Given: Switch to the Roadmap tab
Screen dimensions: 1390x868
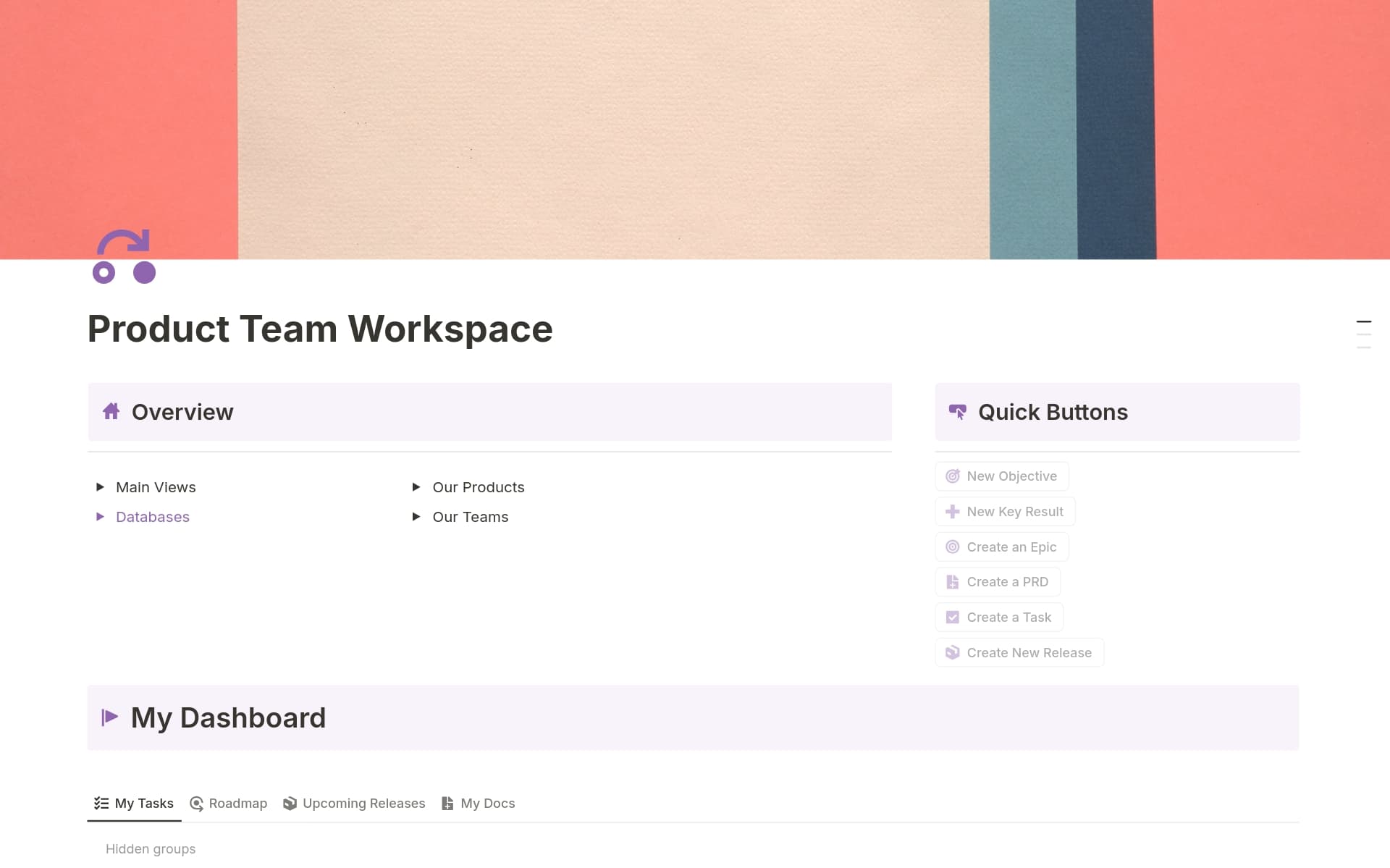Looking at the screenshot, I should 228,803.
